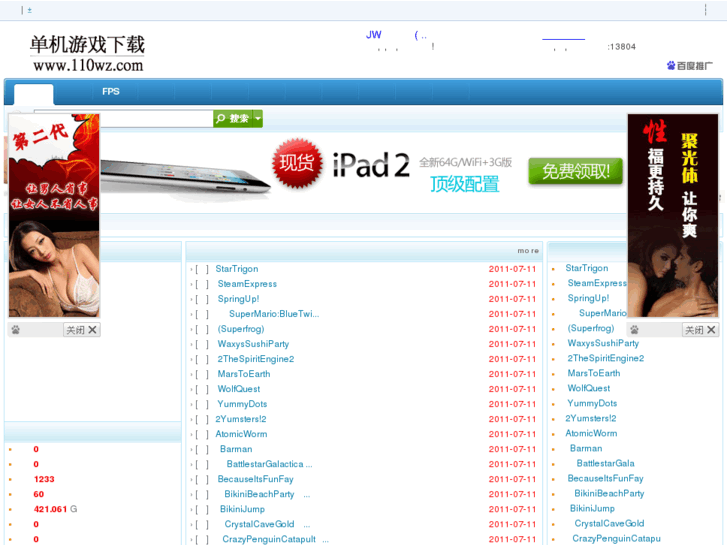Image resolution: width=727 pixels, height=545 pixels.
Task: Open 2Yumsters!2 in center list
Action: (x=241, y=419)
